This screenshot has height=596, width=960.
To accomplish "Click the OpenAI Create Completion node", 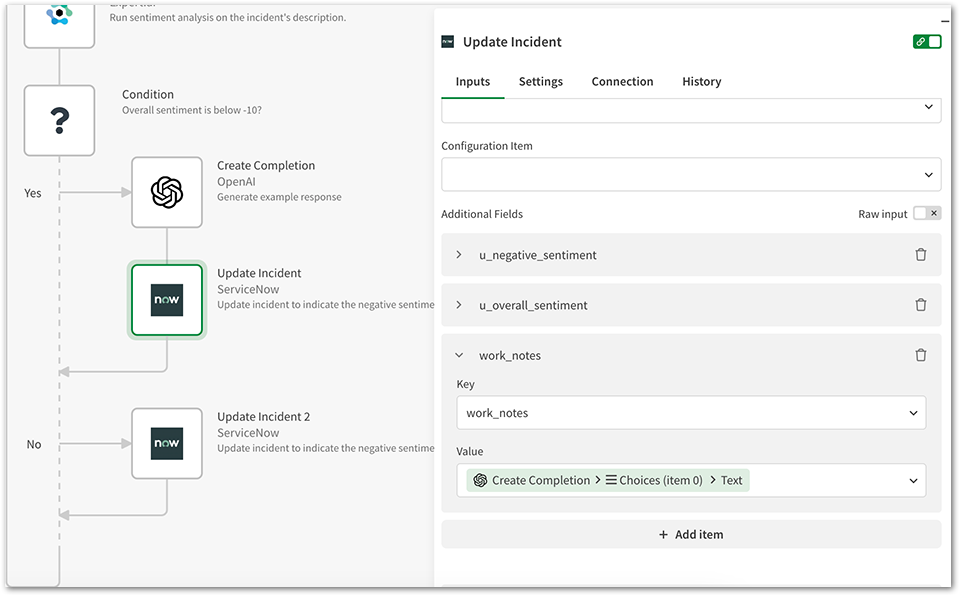I will click(x=167, y=191).
